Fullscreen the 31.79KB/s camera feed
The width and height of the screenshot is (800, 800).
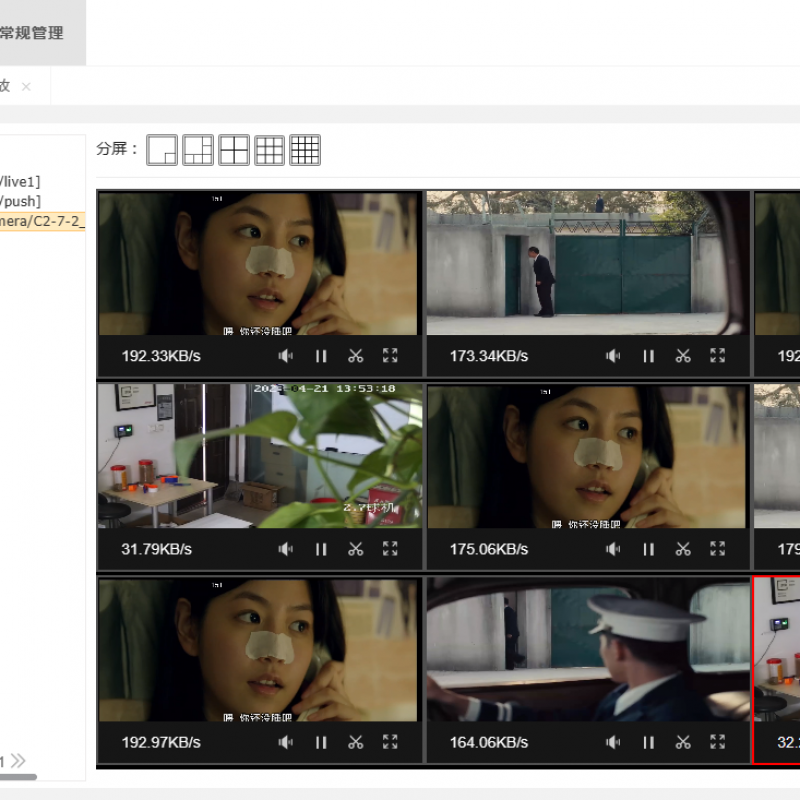[390, 549]
